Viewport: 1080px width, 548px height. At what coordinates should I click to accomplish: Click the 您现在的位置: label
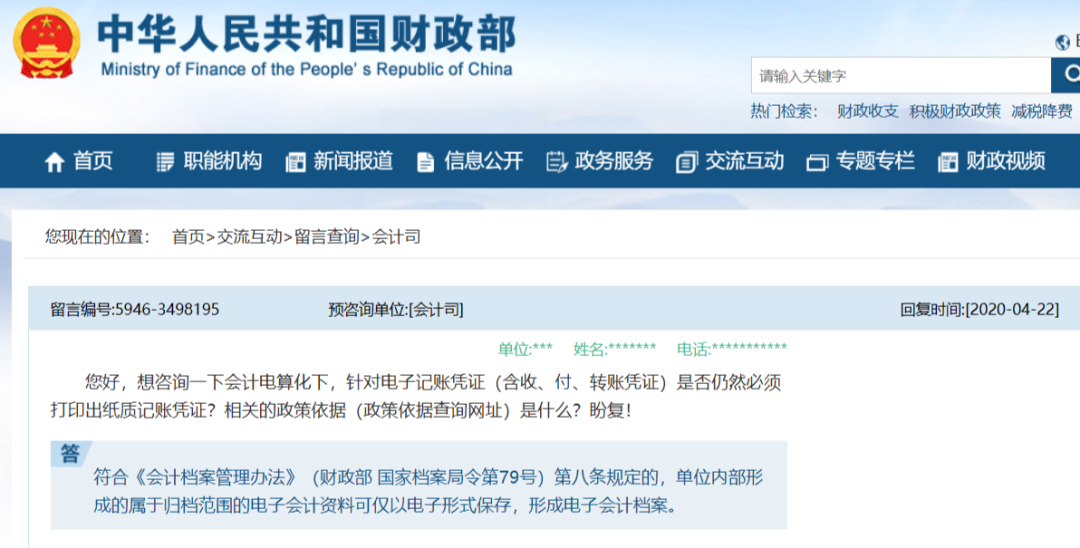pyautogui.click(x=98, y=237)
